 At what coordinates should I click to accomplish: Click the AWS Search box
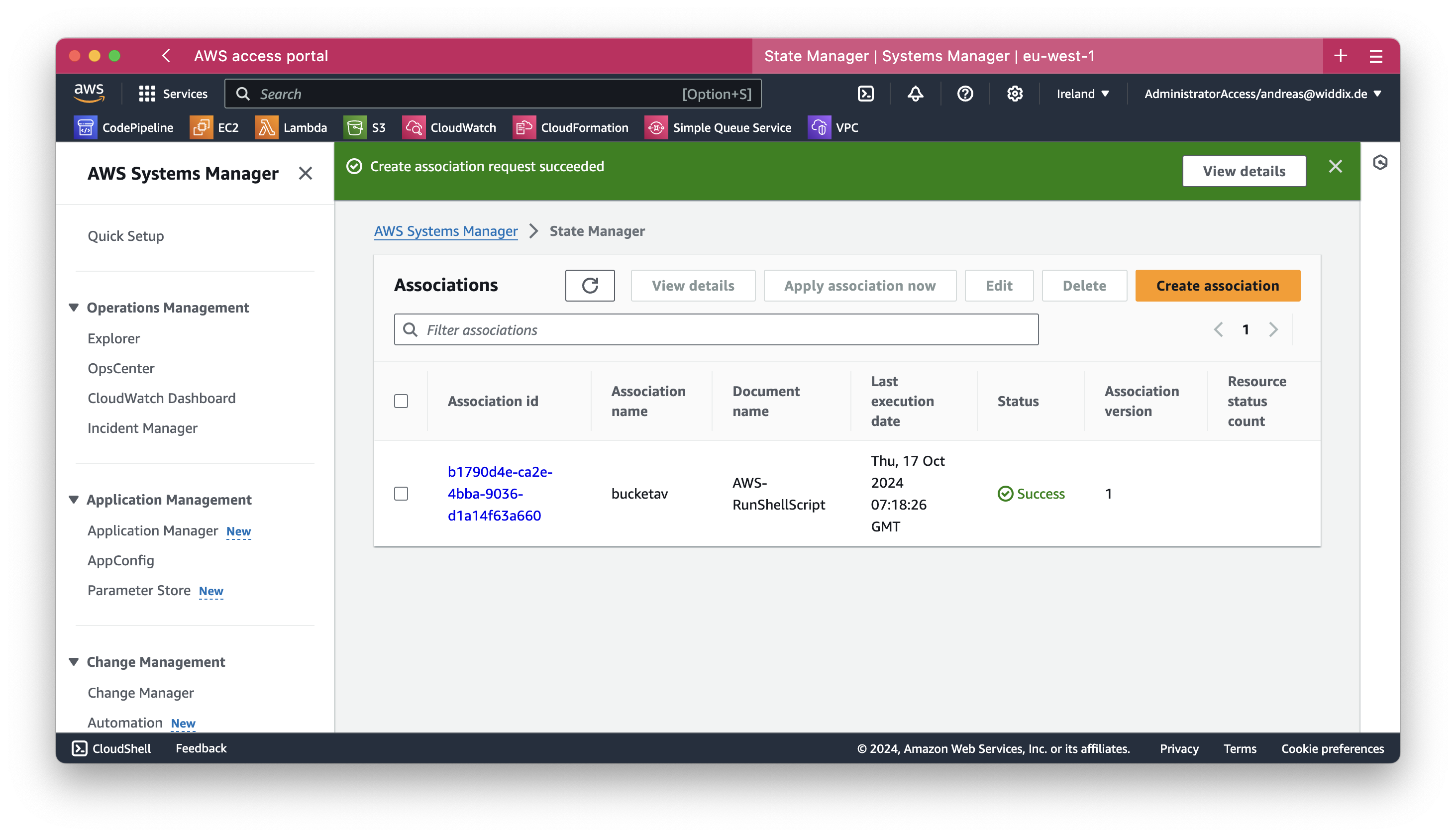point(493,94)
